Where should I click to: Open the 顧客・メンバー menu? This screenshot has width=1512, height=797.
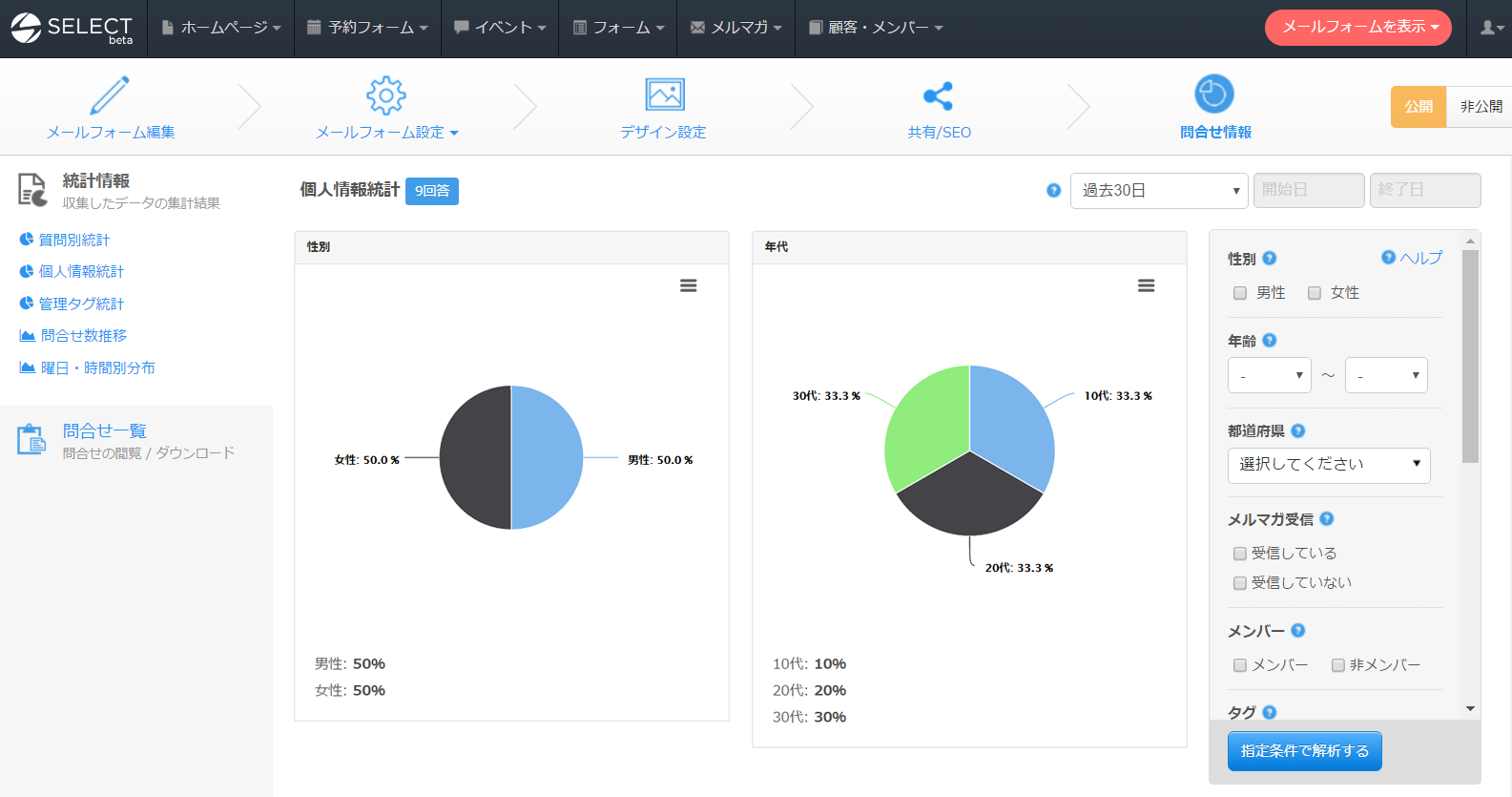[x=876, y=28]
